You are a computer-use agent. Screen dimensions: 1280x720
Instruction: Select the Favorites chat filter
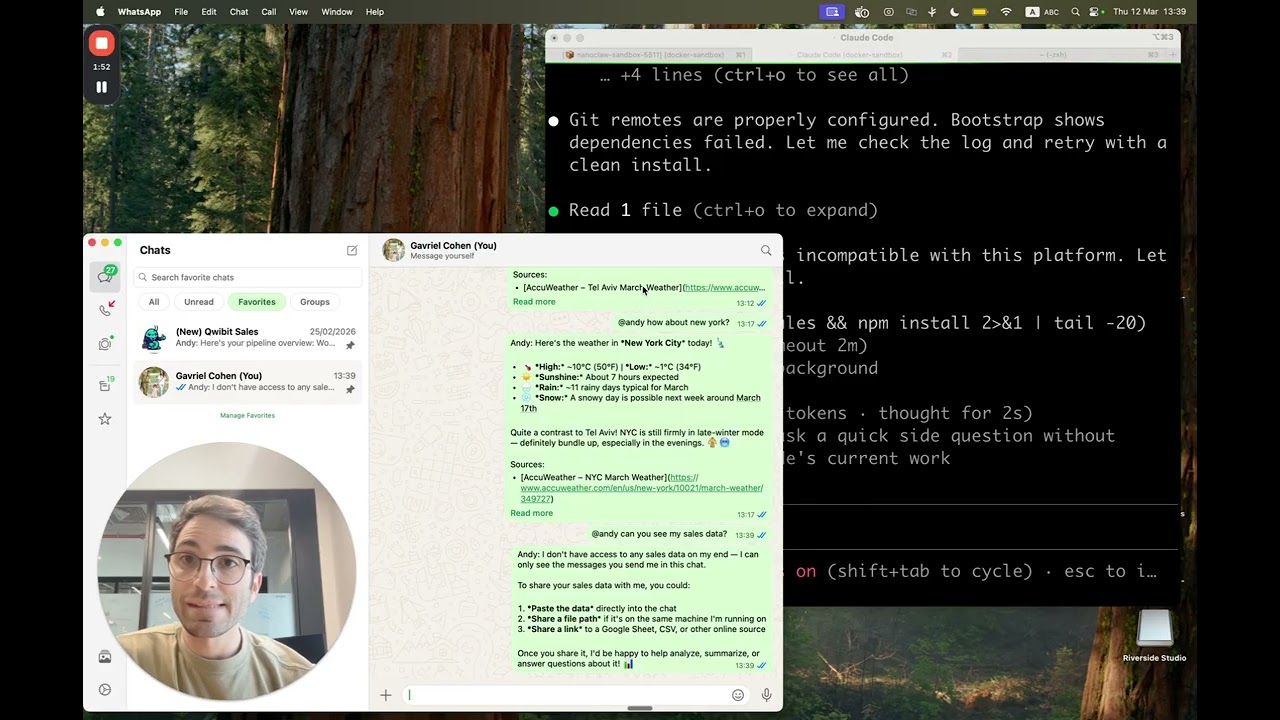click(x=257, y=301)
